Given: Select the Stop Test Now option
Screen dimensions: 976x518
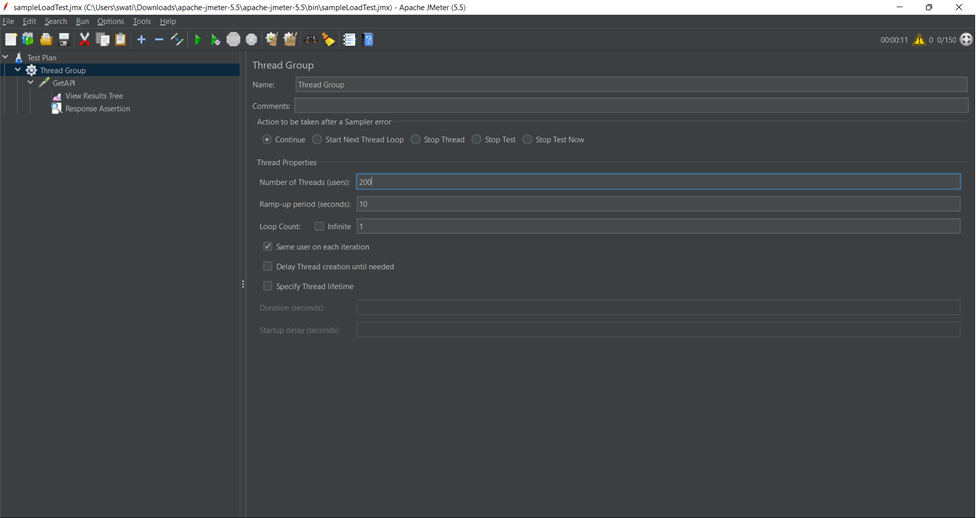Looking at the screenshot, I should click(527, 139).
